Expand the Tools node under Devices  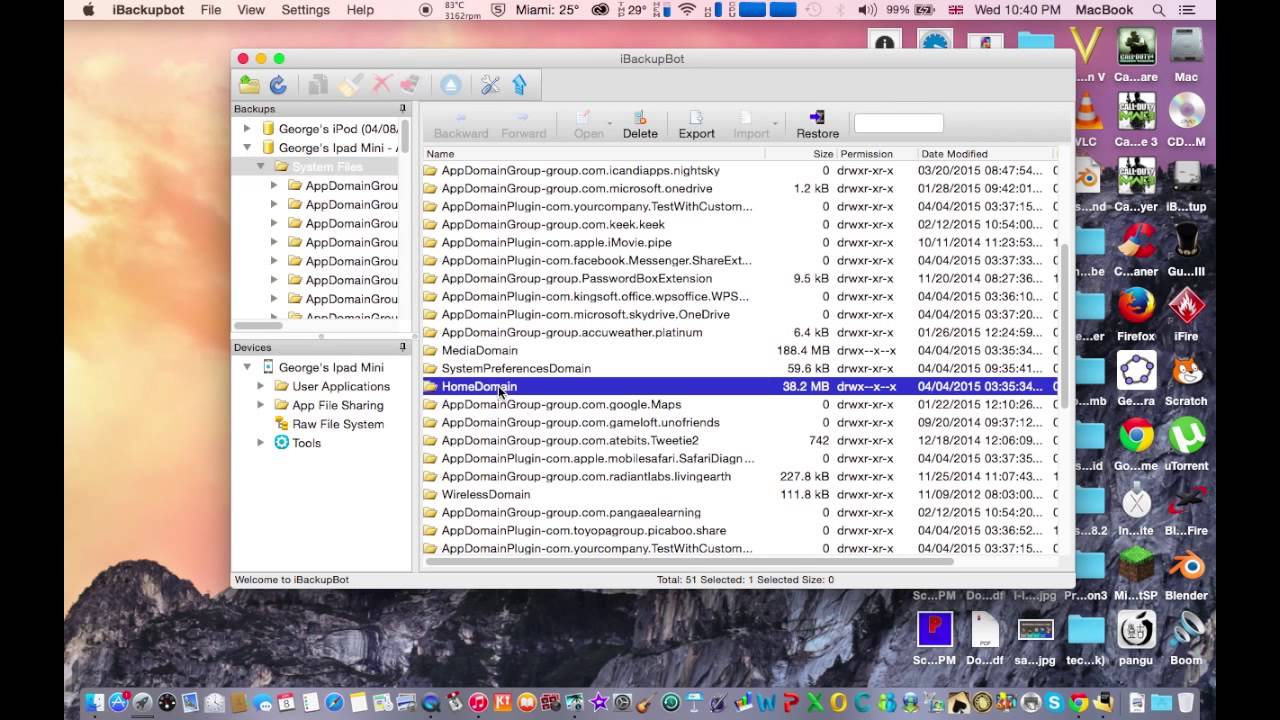261,443
